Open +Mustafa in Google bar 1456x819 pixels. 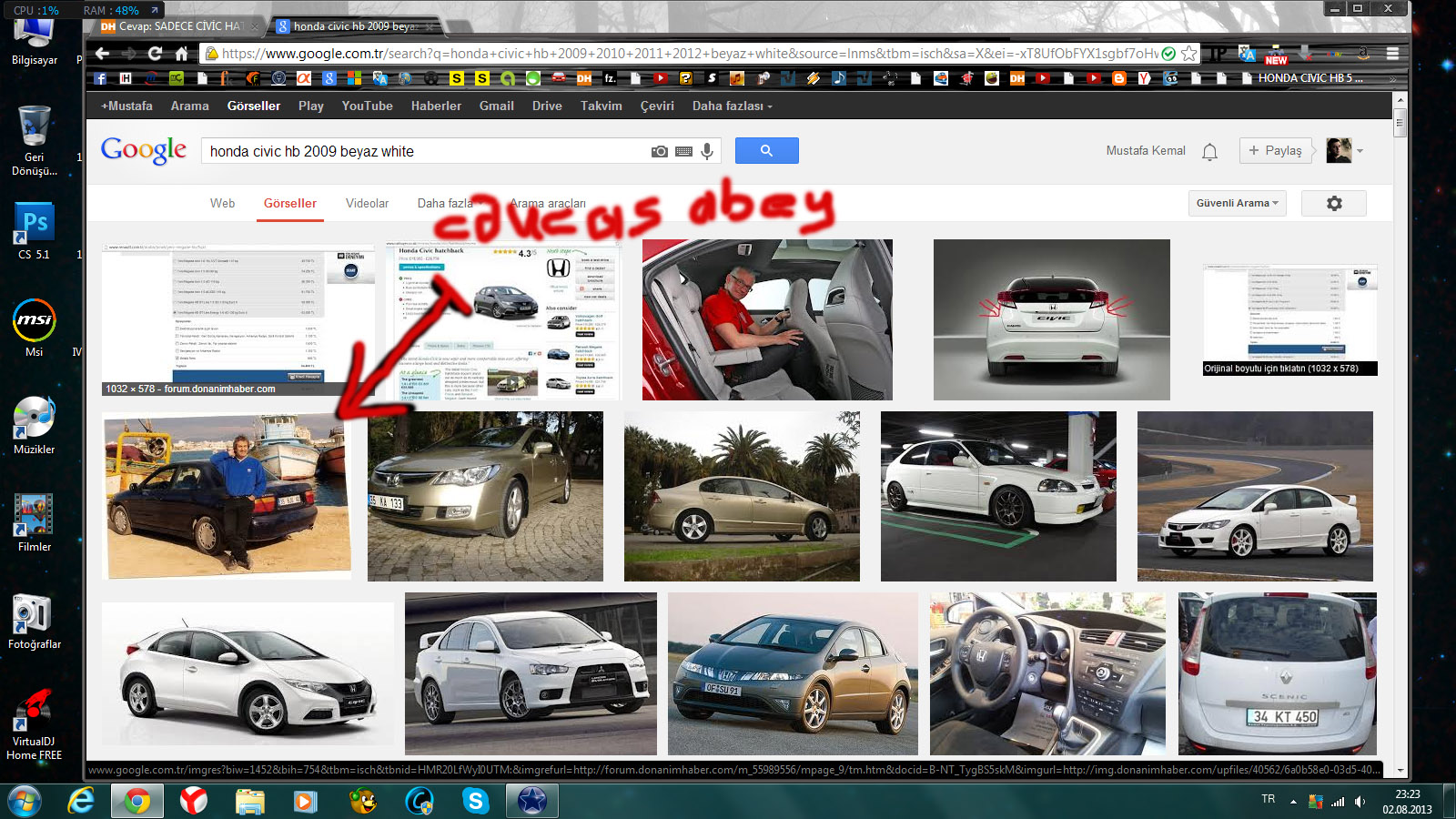126,106
